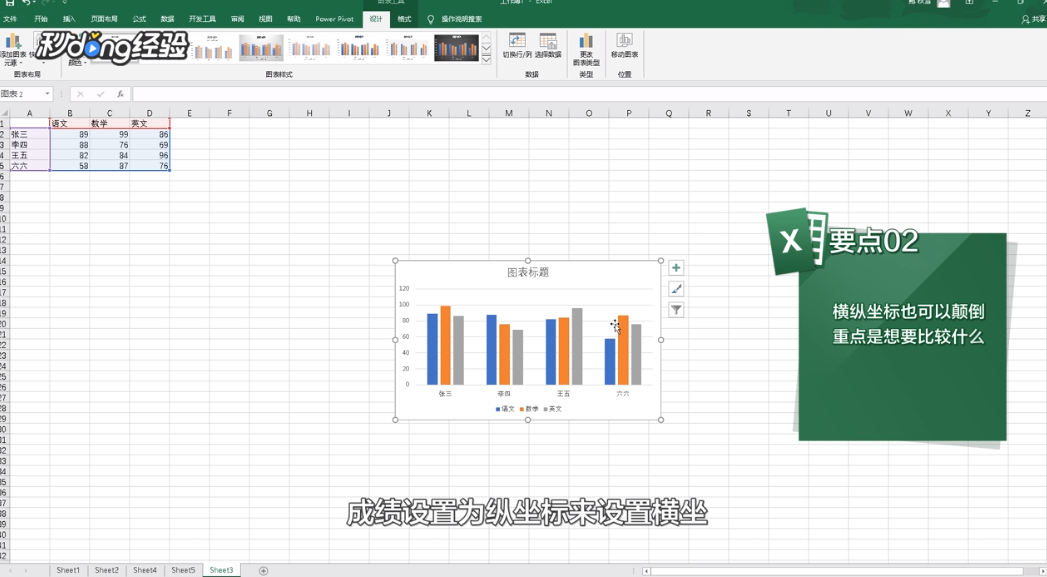
Task: Open the View (视图) tab
Action: 265,19
